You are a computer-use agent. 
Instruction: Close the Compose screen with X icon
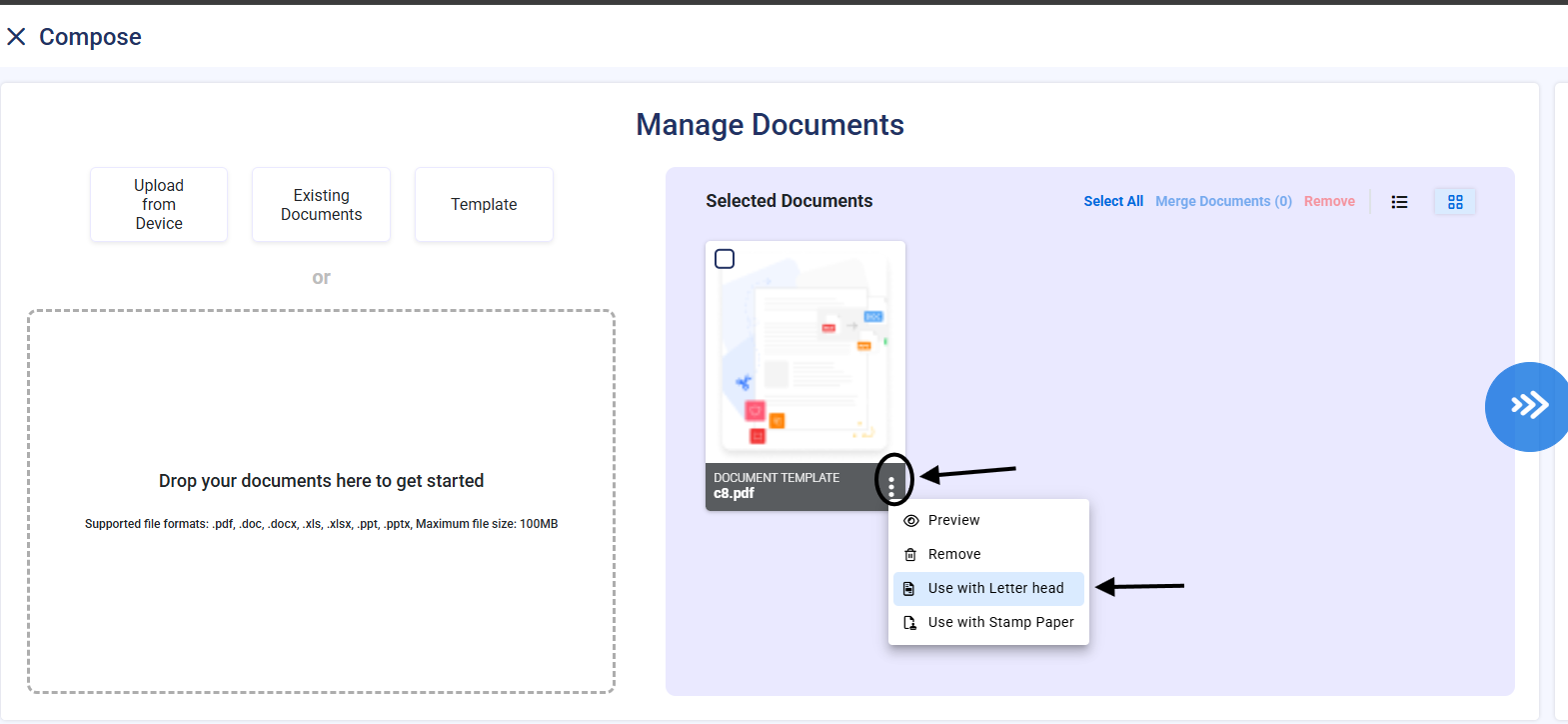16,37
